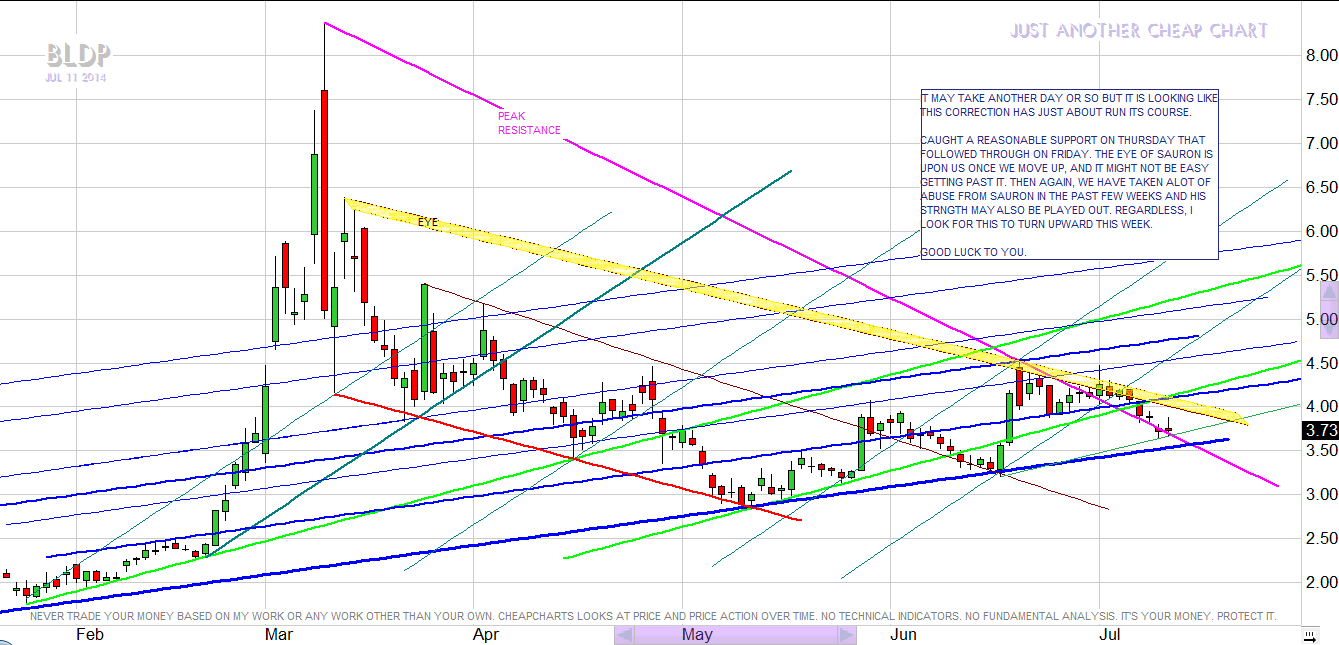
Task: Click the Apr label on the time axis
Action: [x=486, y=635]
